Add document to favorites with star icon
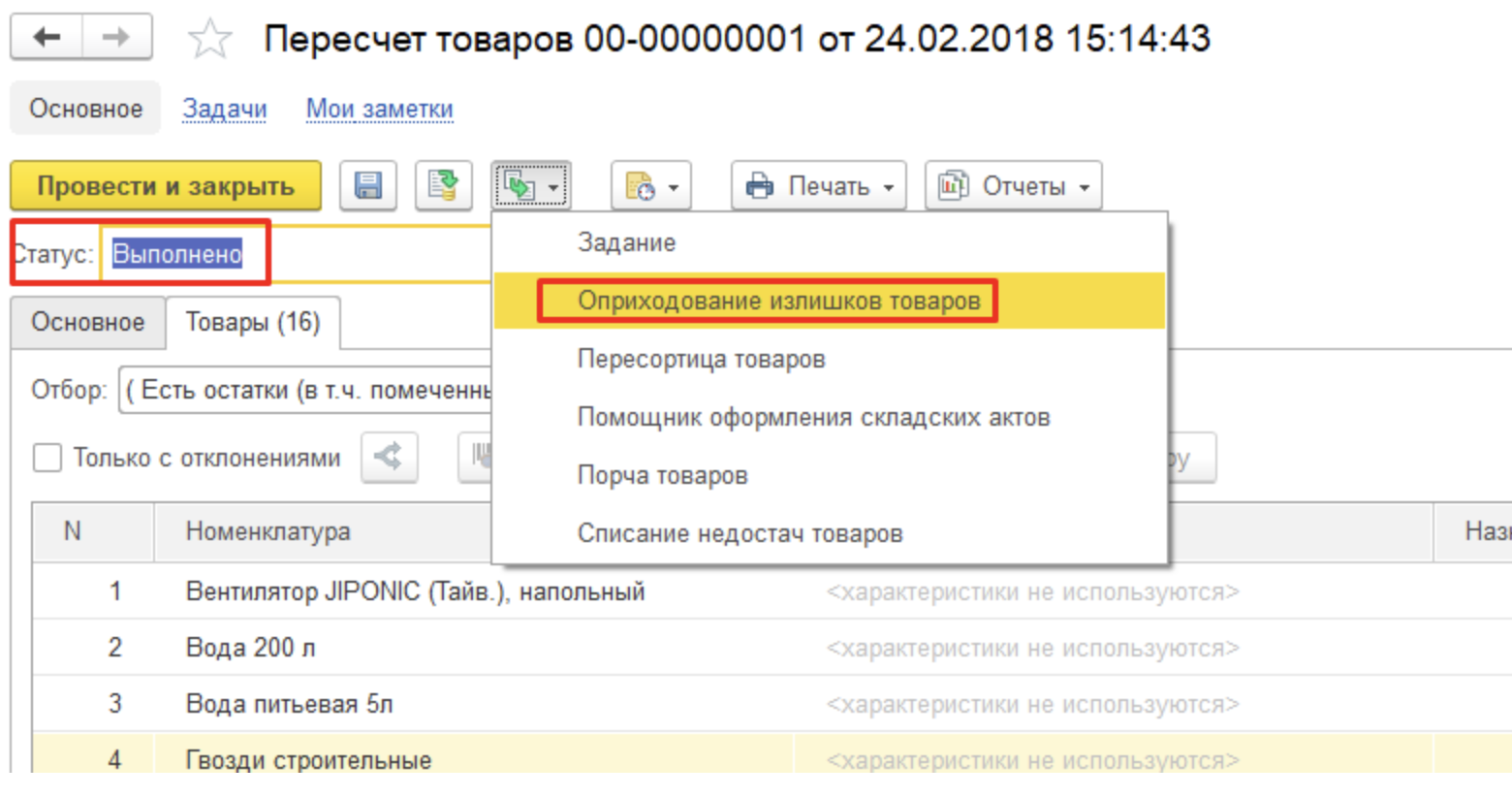This screenshot has width=1512, height=797. [x=209, y=40]
